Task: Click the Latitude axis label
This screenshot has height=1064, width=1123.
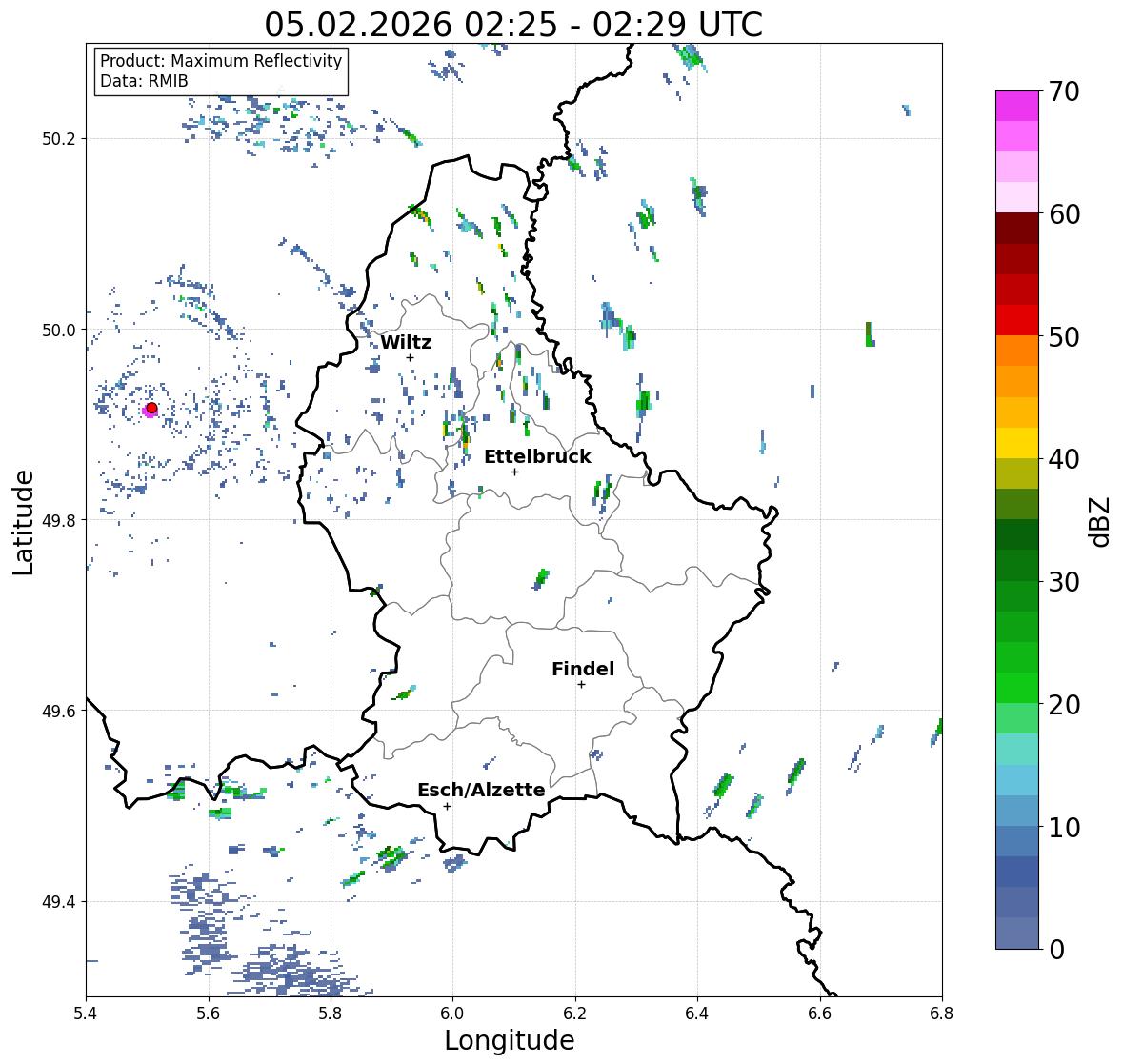Action: pos(24,522)
